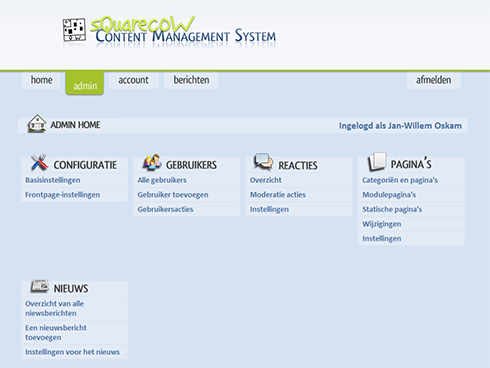Choose Gebruiker toevoegen link
This screenshot has width=490, height=368.
[173, 195]
